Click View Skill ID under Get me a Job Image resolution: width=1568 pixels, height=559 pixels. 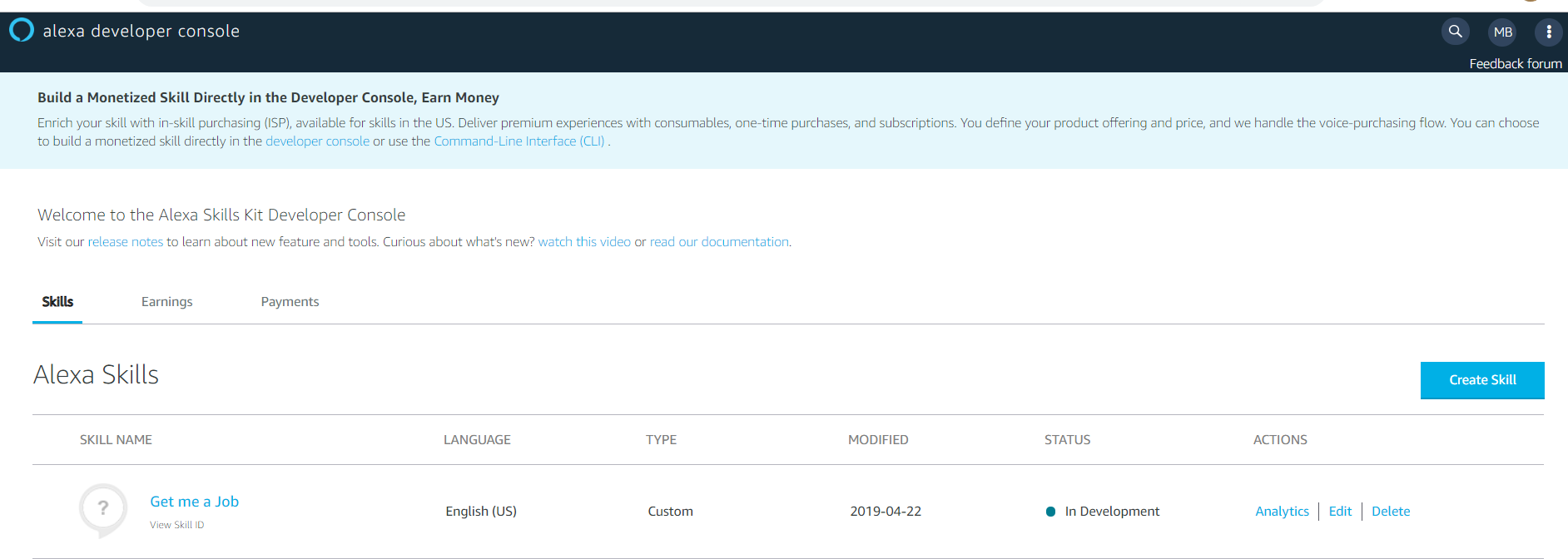176,525
